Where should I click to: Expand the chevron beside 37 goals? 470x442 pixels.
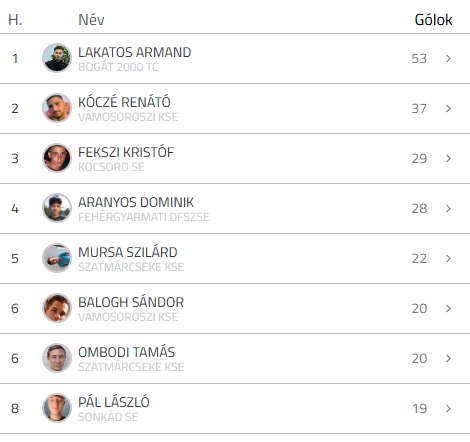click(448, 108)
